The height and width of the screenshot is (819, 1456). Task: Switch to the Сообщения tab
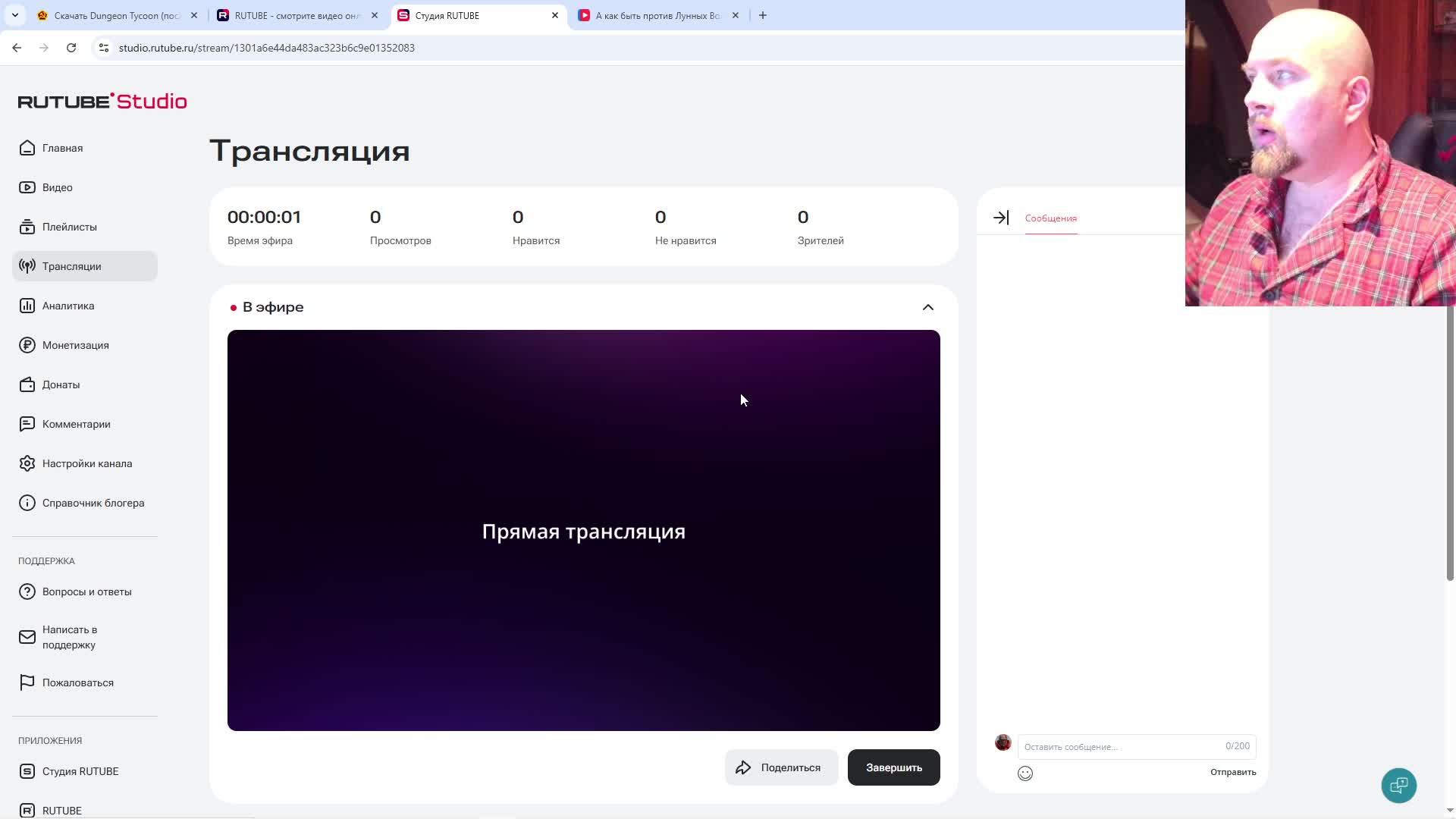1050,218
